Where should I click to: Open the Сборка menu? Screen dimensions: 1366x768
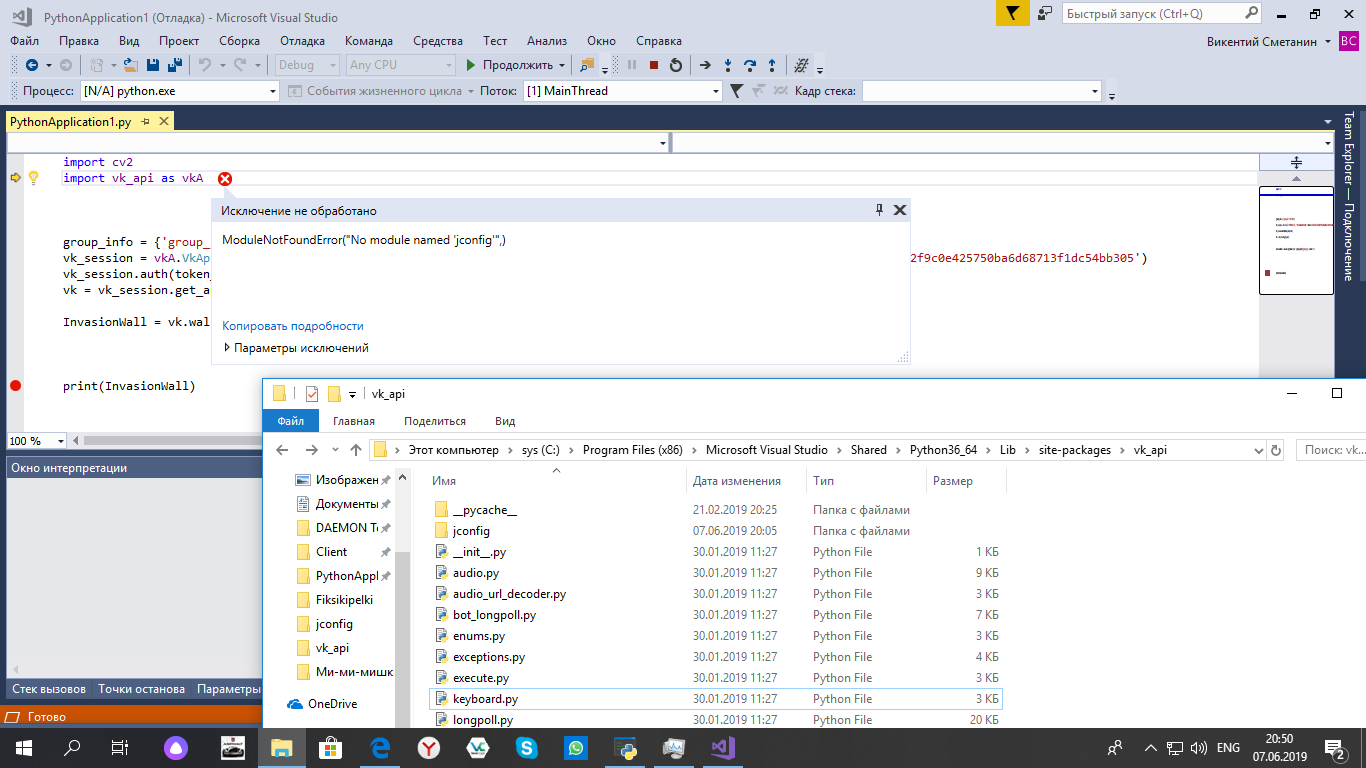239,41
